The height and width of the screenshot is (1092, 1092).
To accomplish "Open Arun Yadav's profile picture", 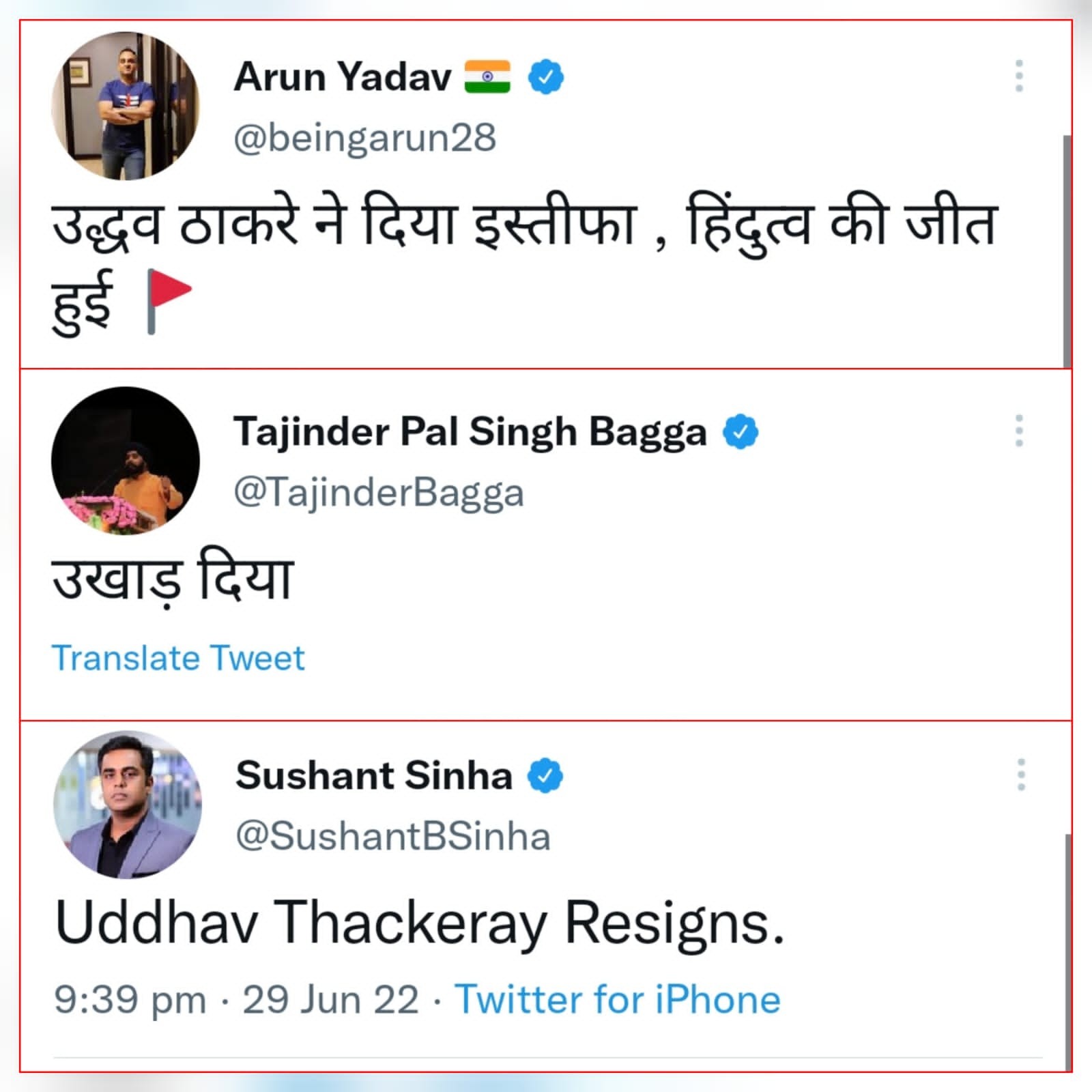I will pyautogui.click(x=126, y=106).
